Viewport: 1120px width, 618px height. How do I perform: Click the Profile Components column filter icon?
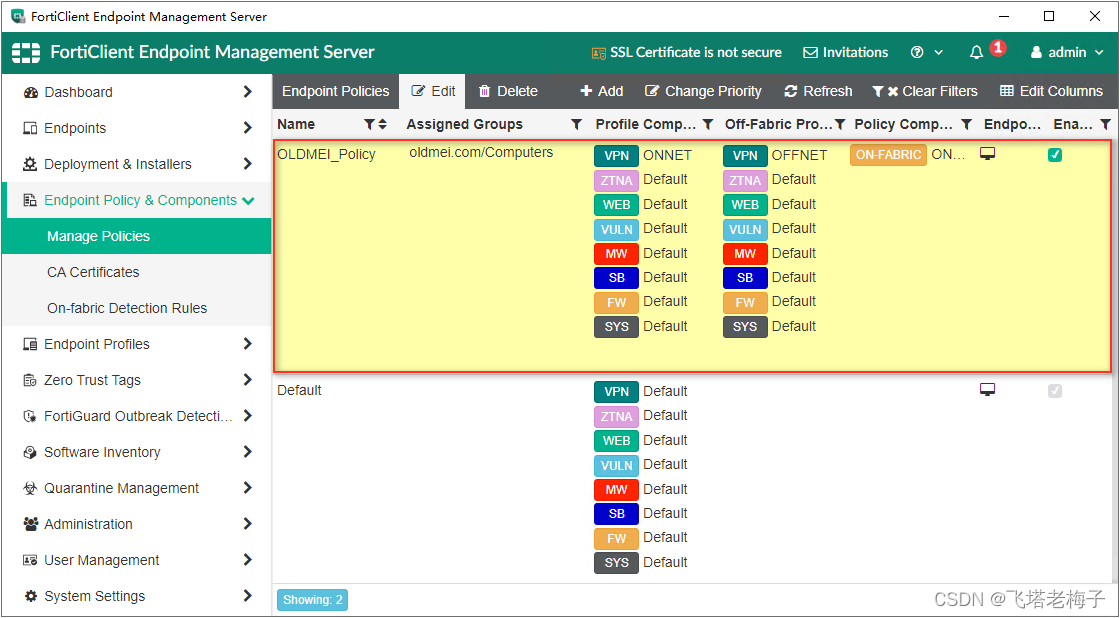[x=708, y=124]
